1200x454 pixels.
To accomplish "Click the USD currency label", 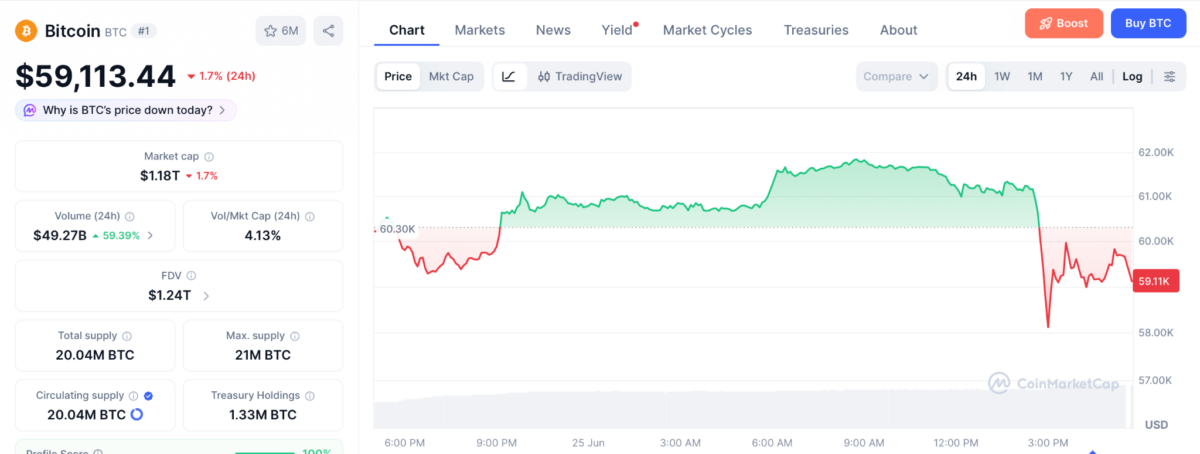I will [x=1156, y=425].
